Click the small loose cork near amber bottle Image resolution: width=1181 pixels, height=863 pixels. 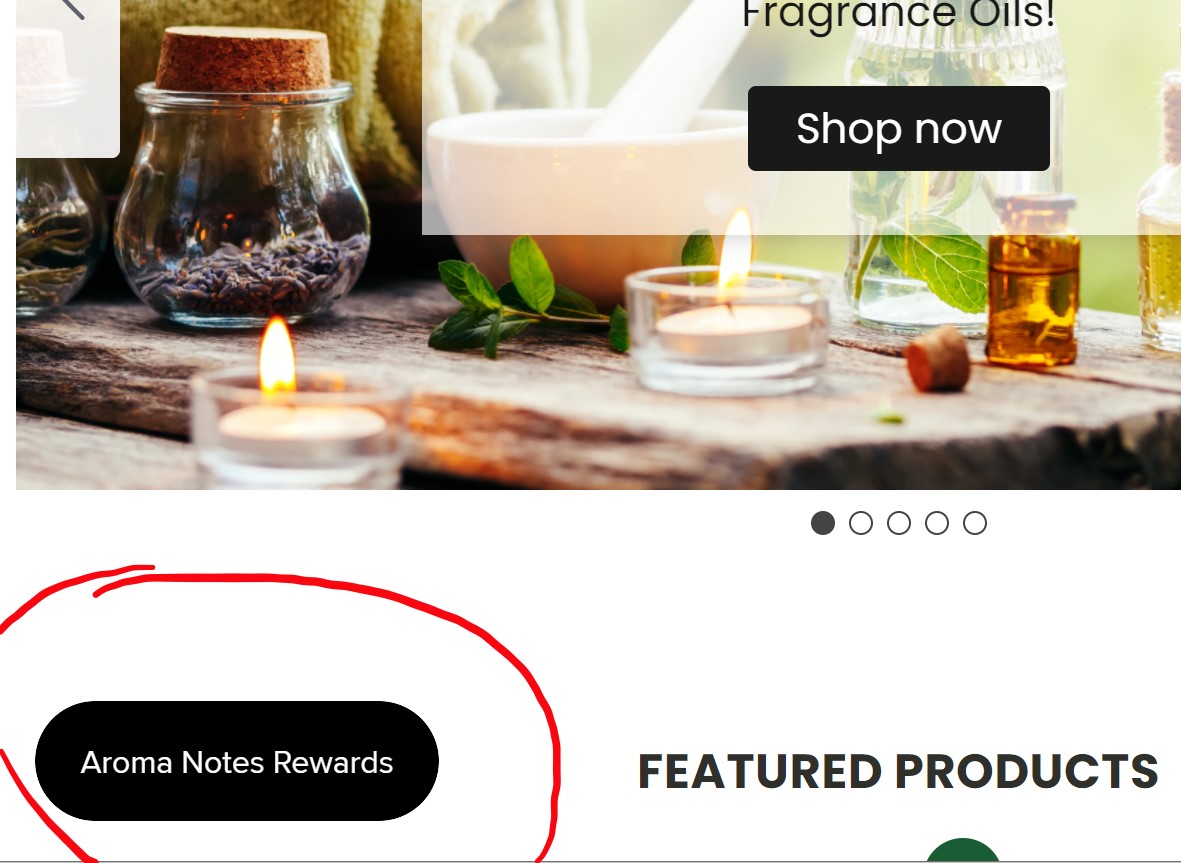(x=938, y=361)
